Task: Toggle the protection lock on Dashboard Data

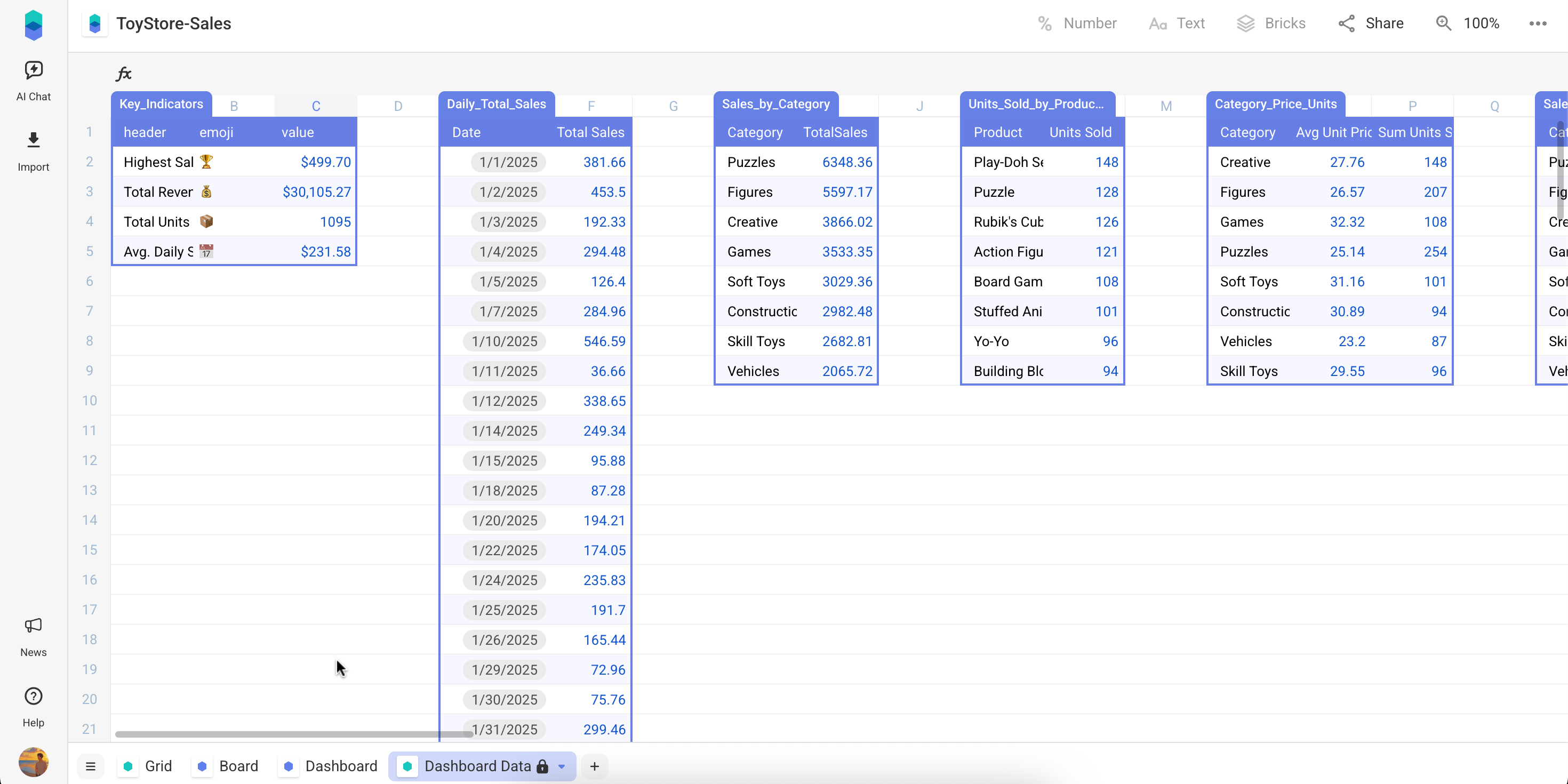Action: (x=542, y=766)
